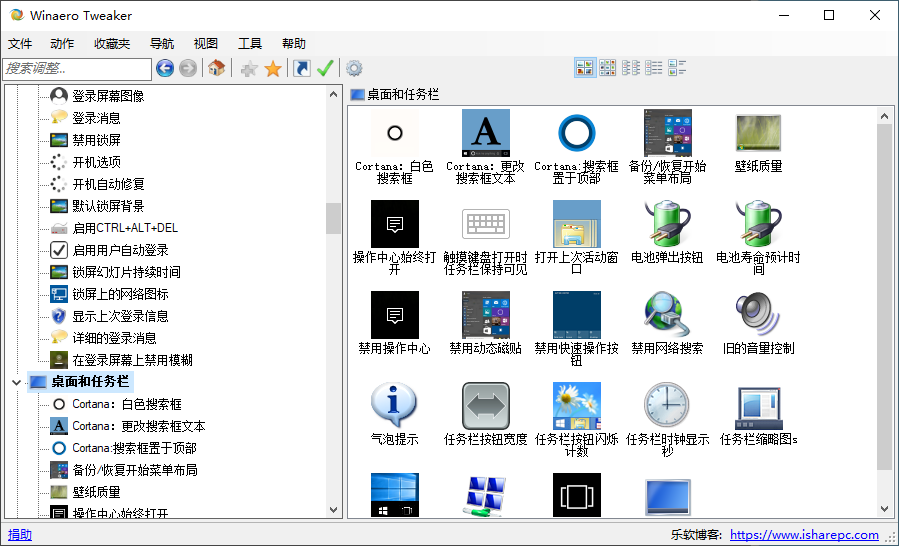Viewport: 899px width, 546px height.
Task: Open the 备份/恢复开始菜单布局 tile
Action: pos(667,147)
